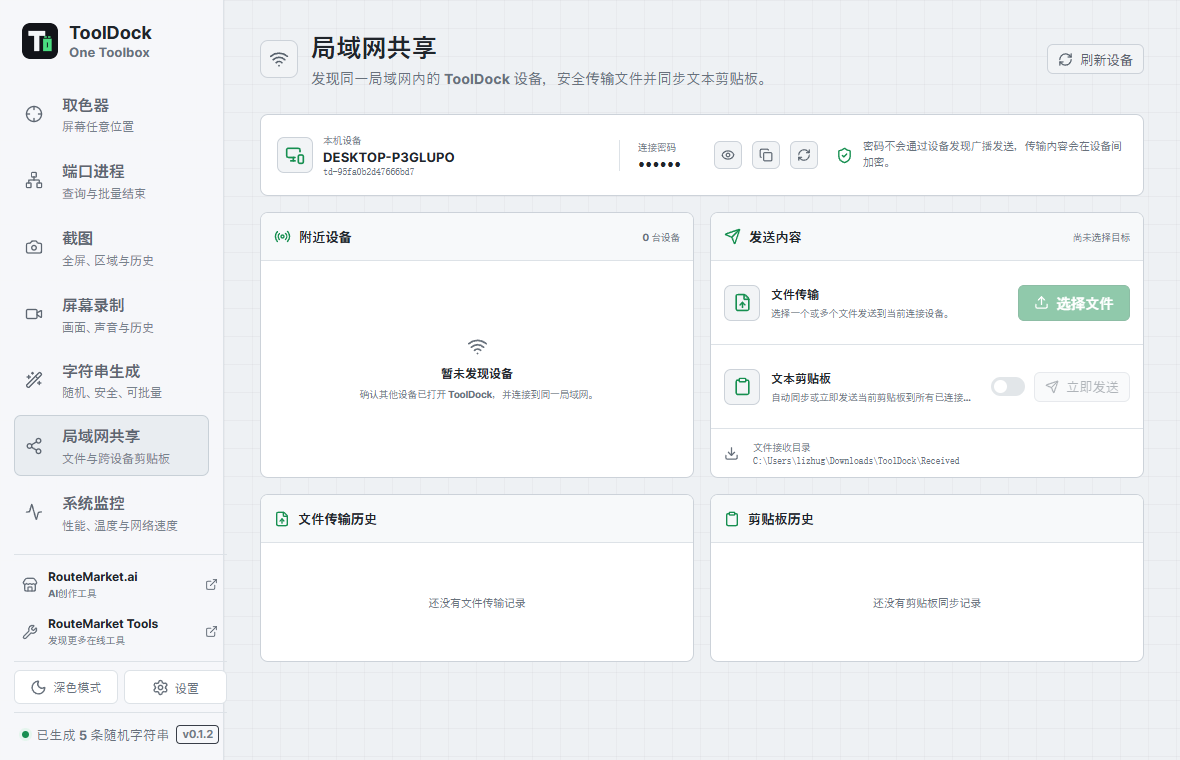Screen dimensions: 1180x760
Task: Click the ToolDock logo icon
Action: pyautogui.click(x=40, y=41)
